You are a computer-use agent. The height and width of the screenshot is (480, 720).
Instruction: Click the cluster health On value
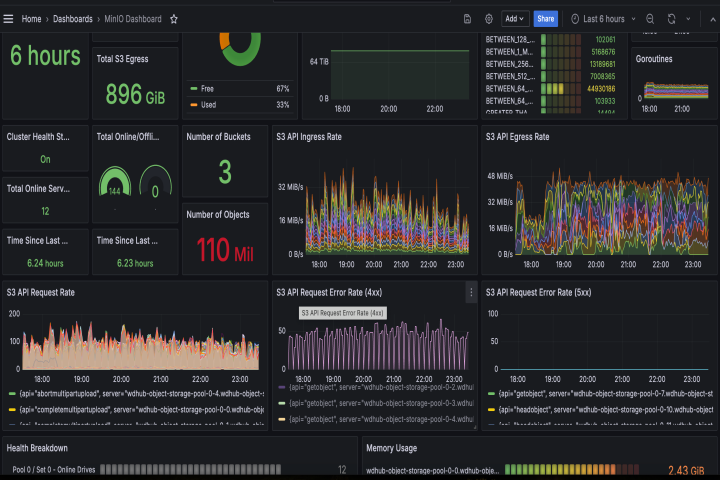click(x=45, y=159)
